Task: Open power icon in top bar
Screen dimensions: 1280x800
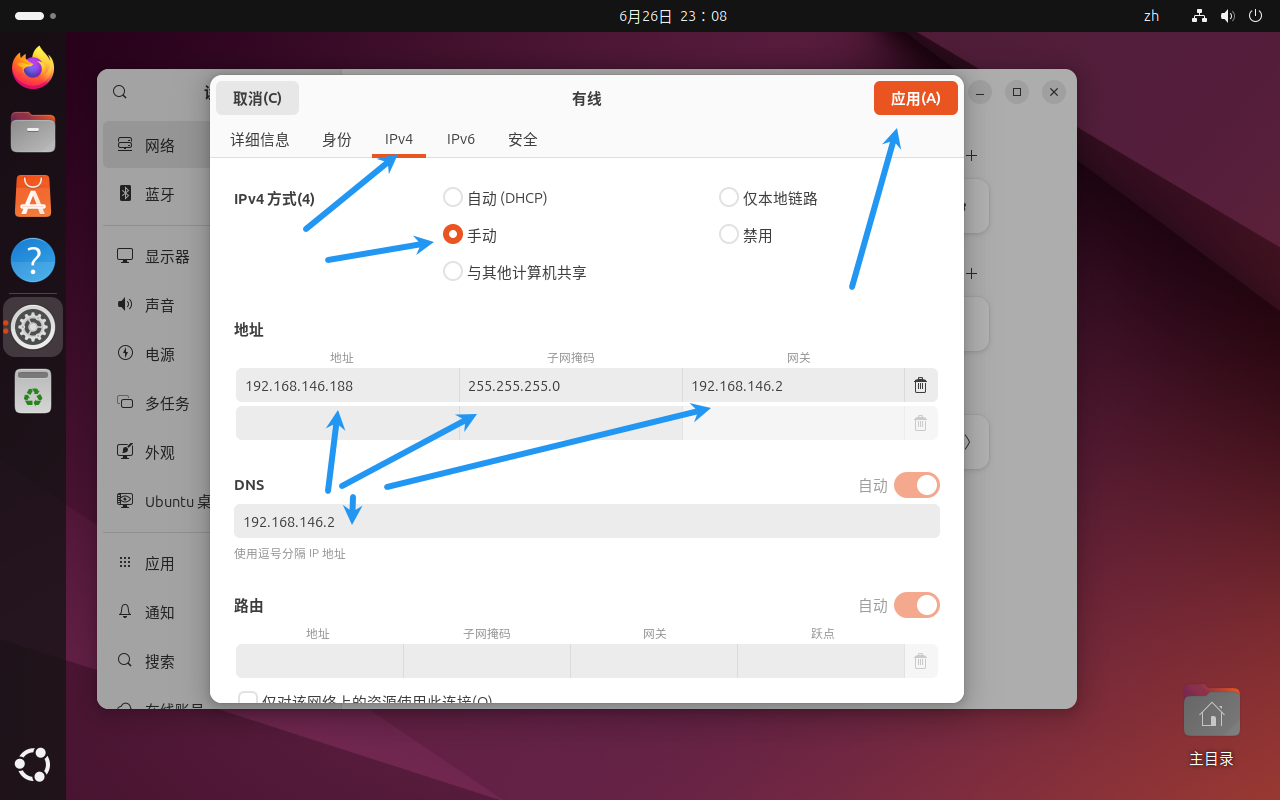Action: [1255, 16]
